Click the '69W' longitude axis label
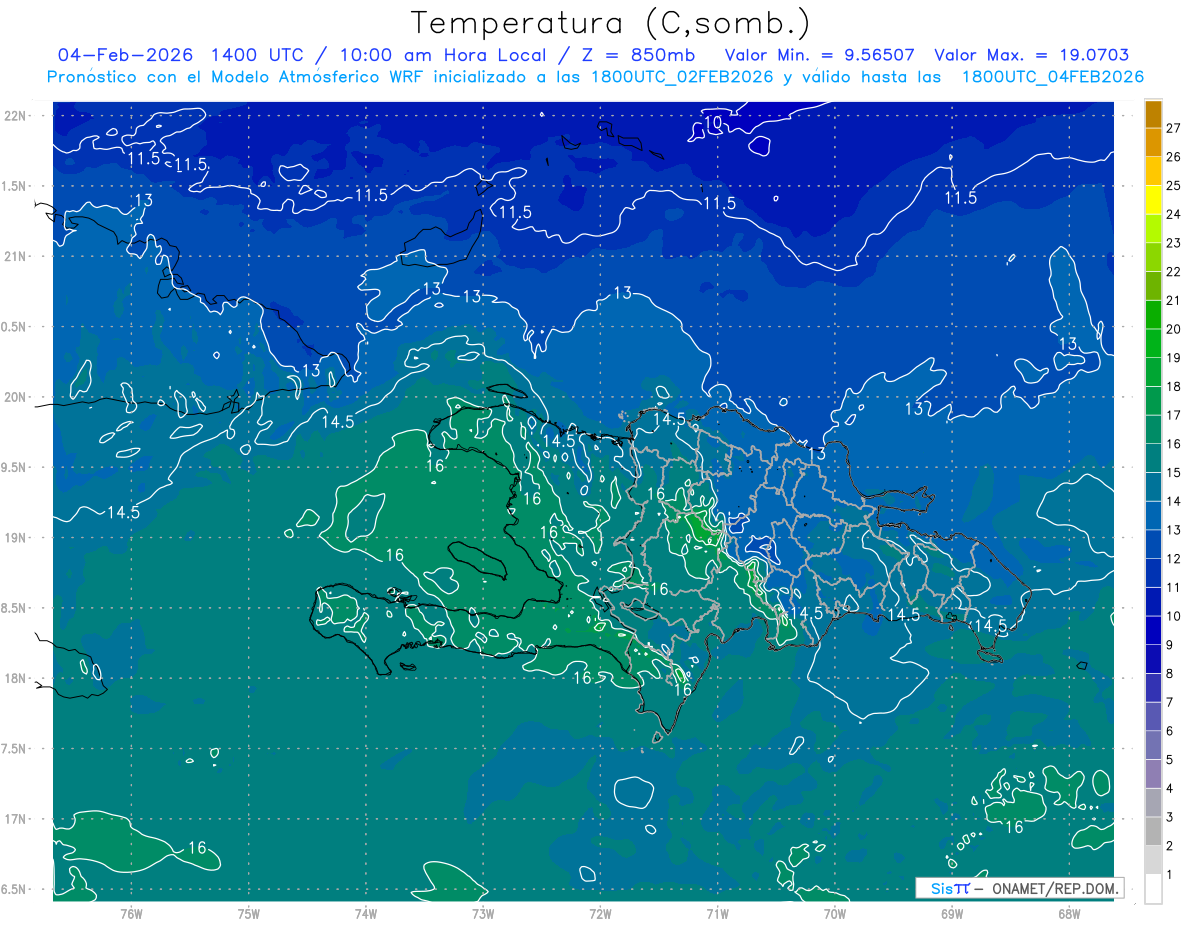Viewport: 1200px width, 927px height. [952, 913]
